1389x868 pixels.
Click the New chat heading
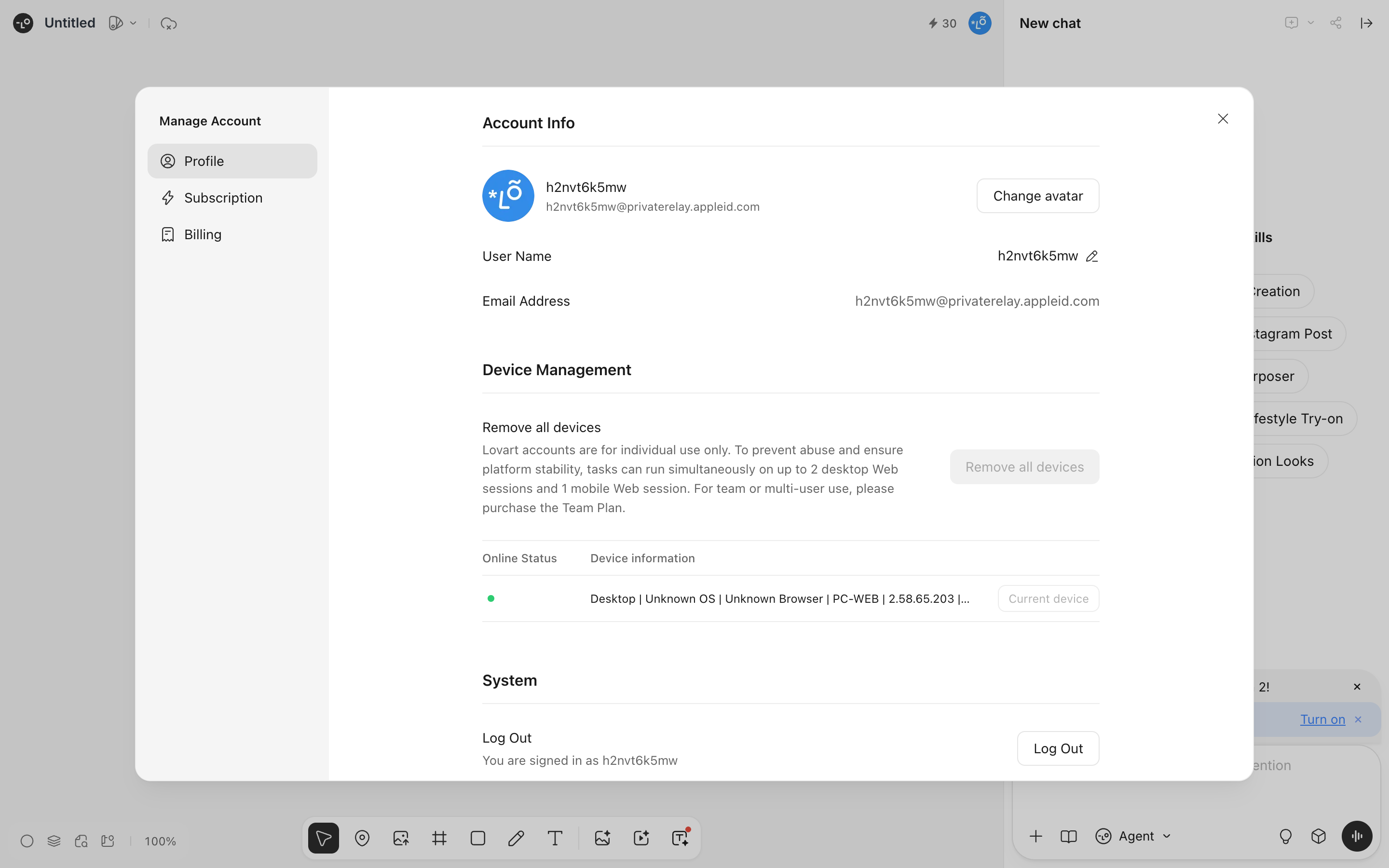coord(1050,24)
